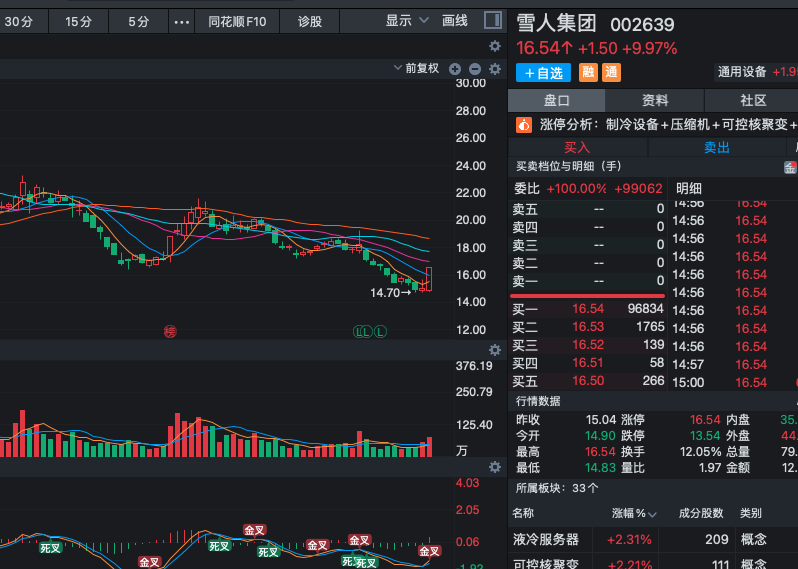798x569 pixels.
Task: Click the leftmost 死叉 MACD label
Action: (x=50, y=548)
